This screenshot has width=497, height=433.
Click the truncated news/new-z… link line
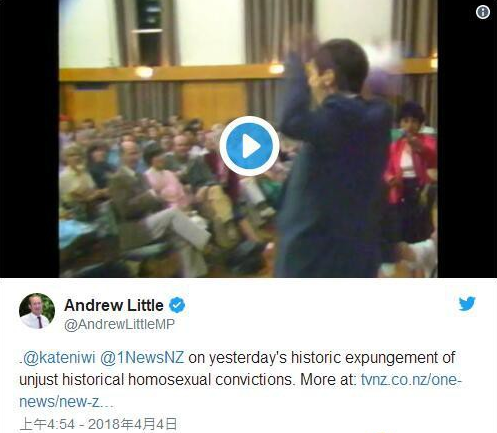[x=66, y=402]
